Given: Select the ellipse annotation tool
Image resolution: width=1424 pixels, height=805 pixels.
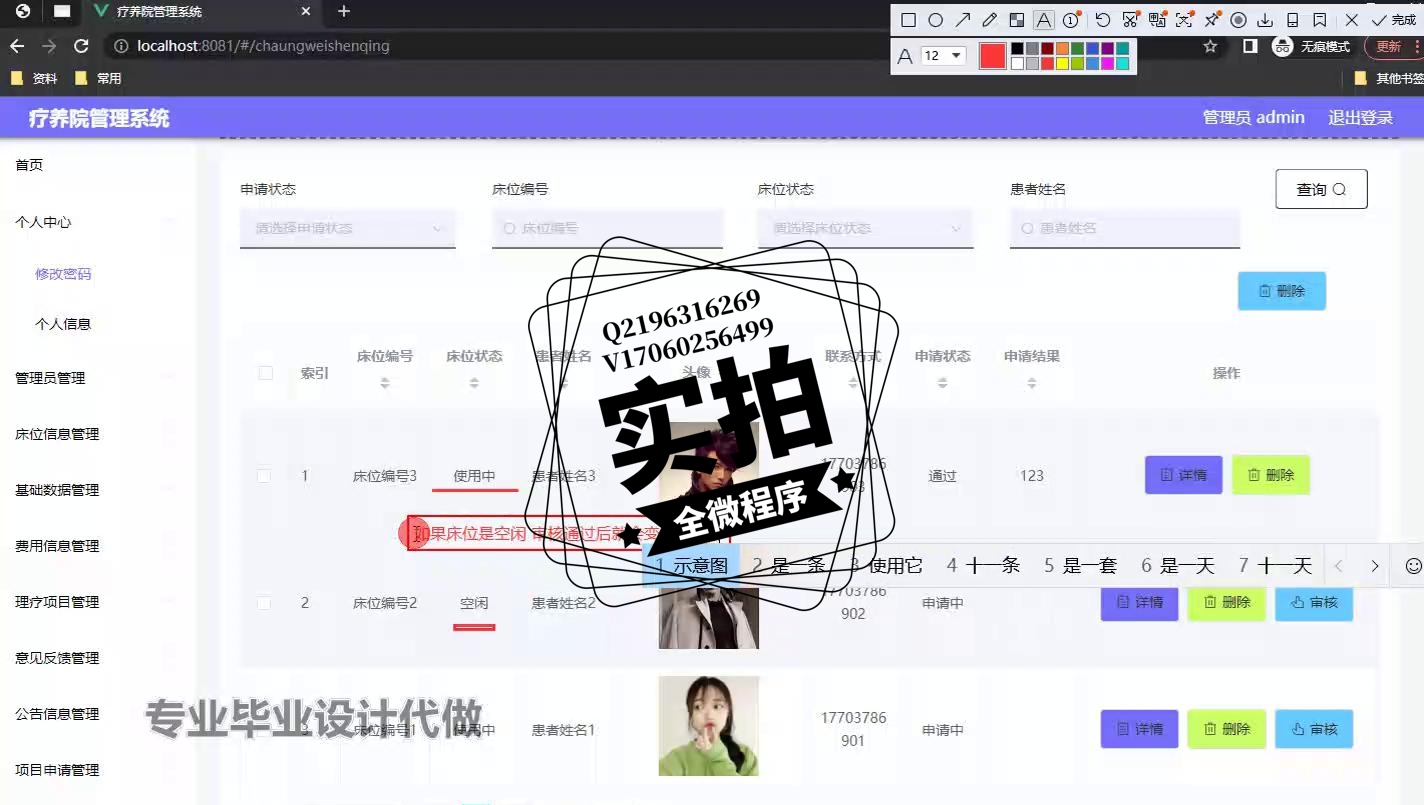Looking at the screenshot, I should [x=935, y=20].
